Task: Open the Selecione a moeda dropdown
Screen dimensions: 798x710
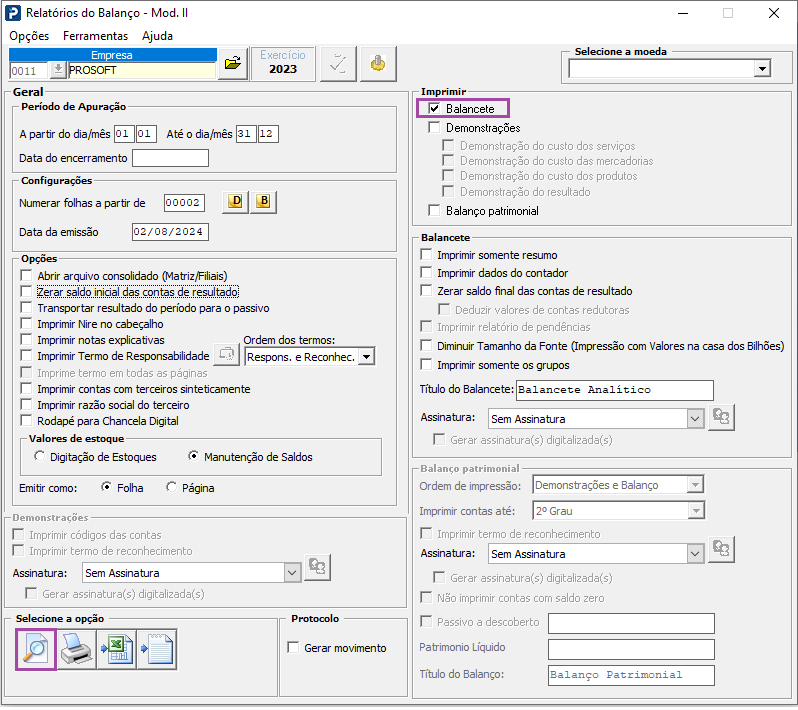Action: [x=762, y=69]
